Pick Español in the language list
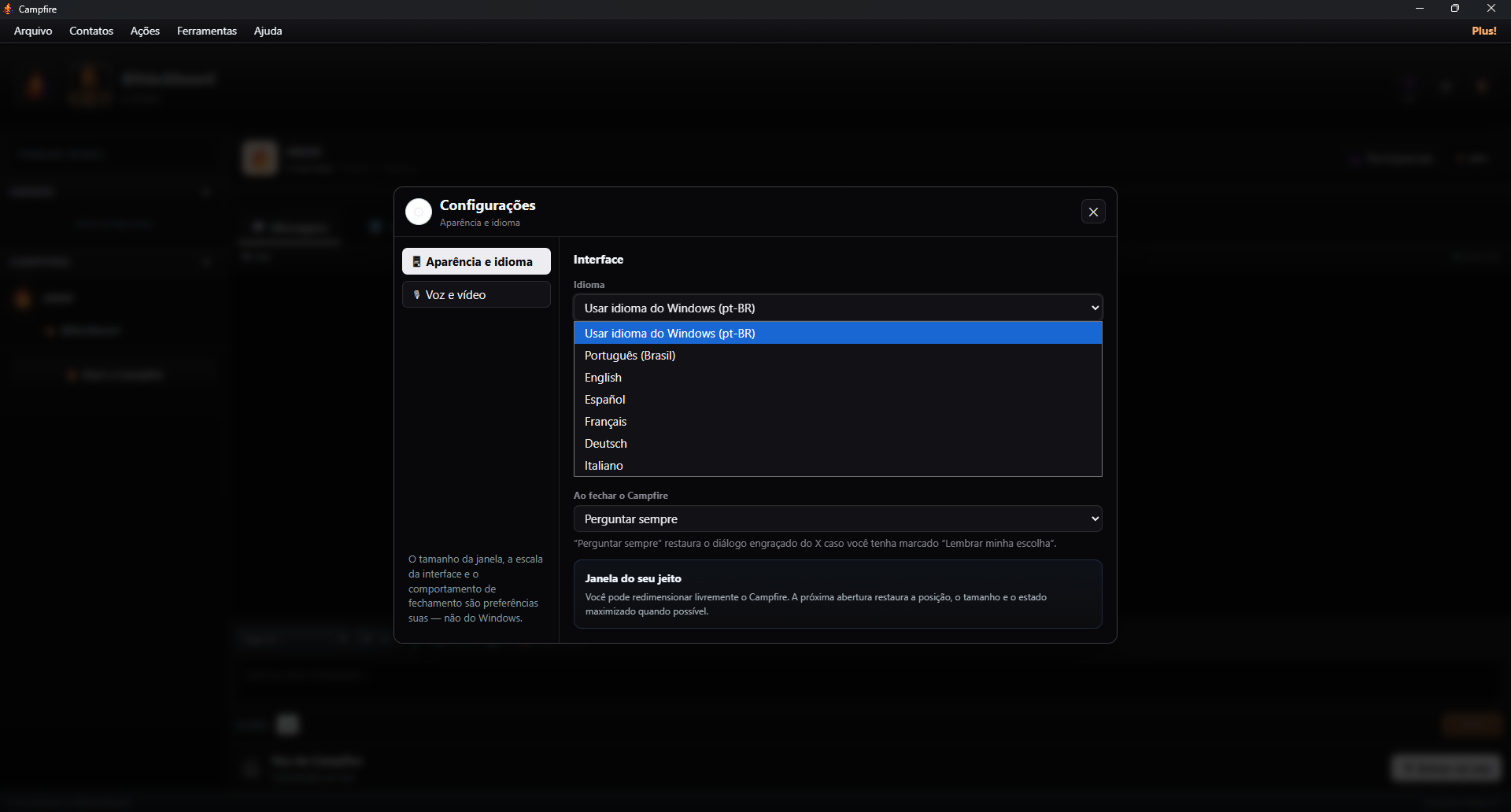The width and height of the screenshot is (1511, 812). [x=838, y=399]
